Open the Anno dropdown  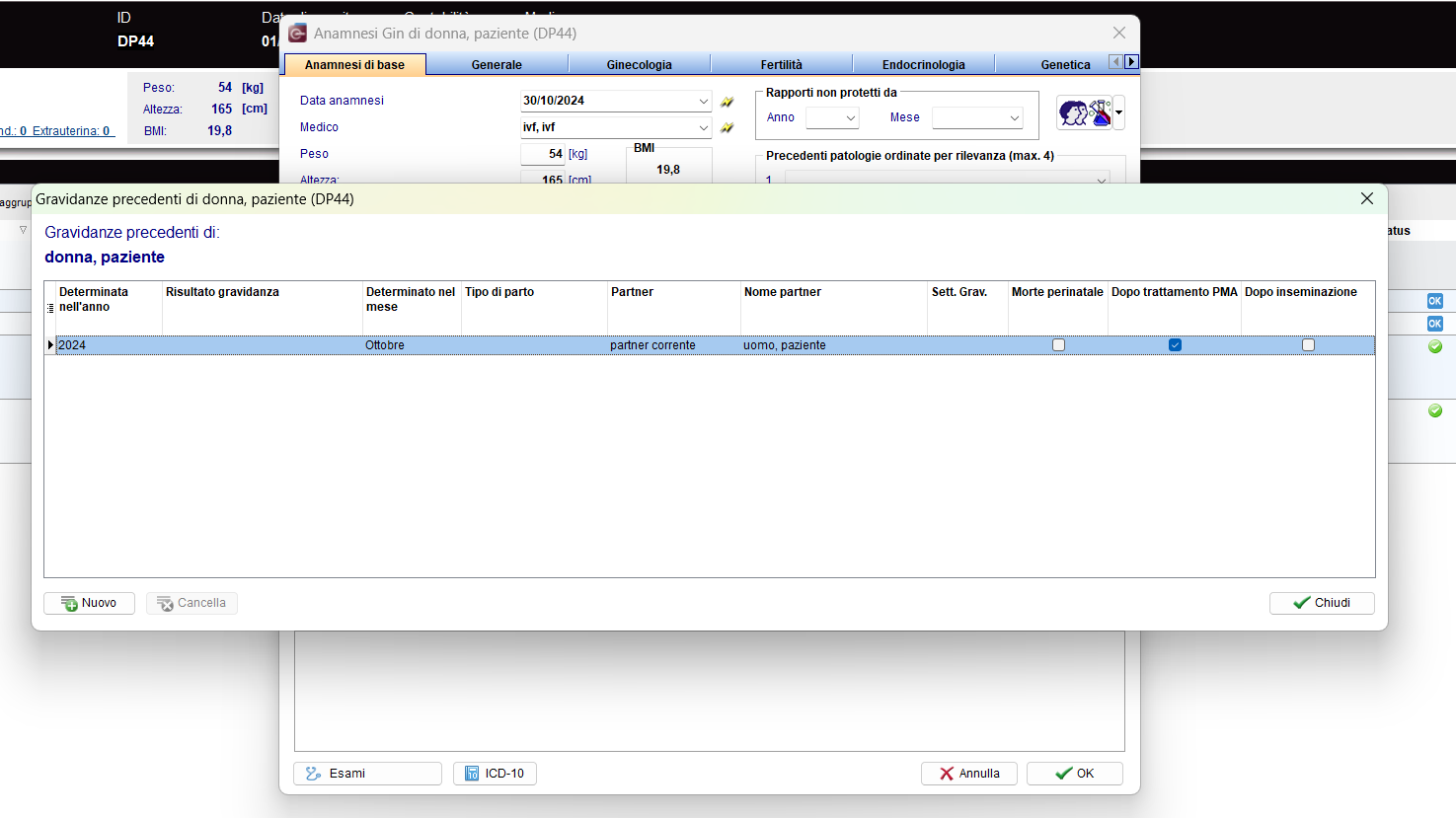850,117
